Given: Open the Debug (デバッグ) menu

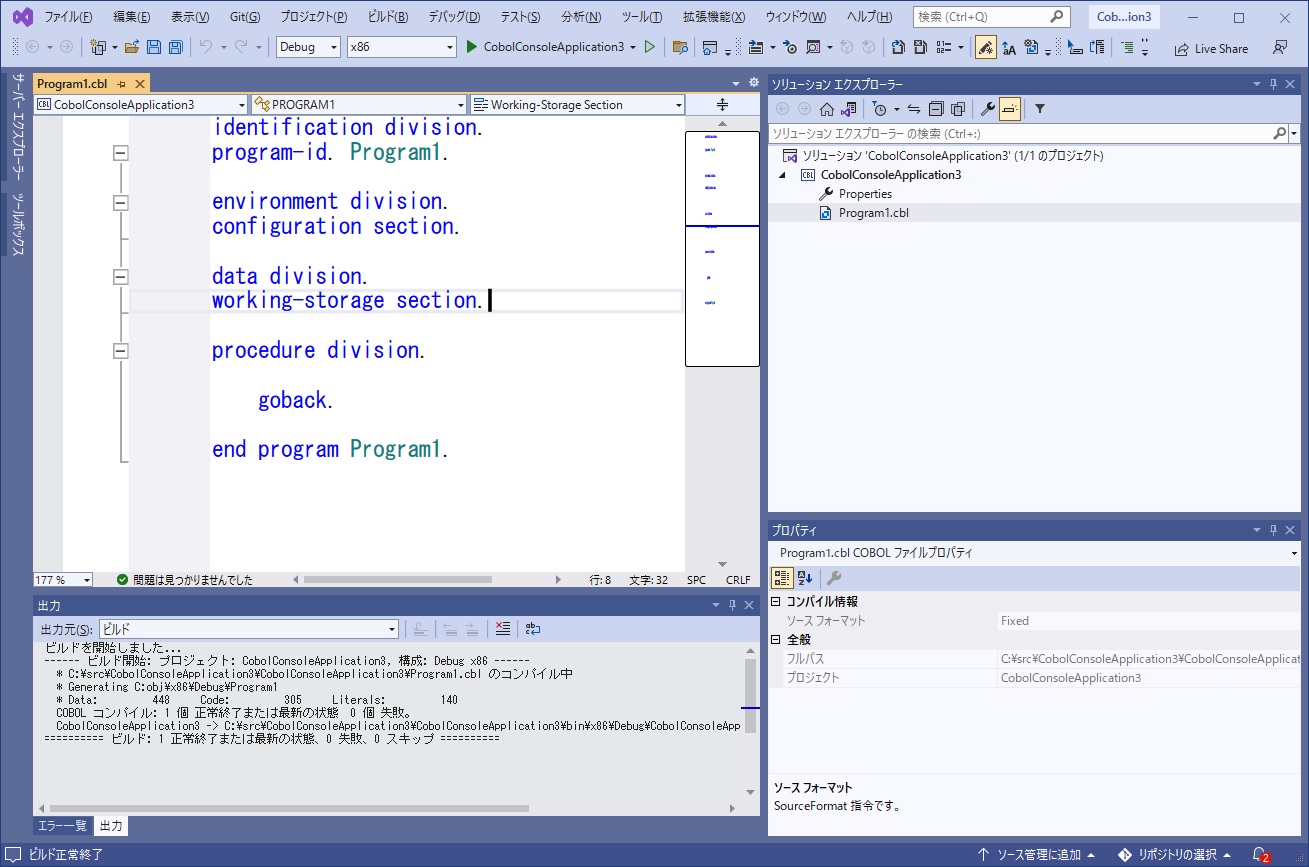Looking at the screenshot, I should [454, 17].
